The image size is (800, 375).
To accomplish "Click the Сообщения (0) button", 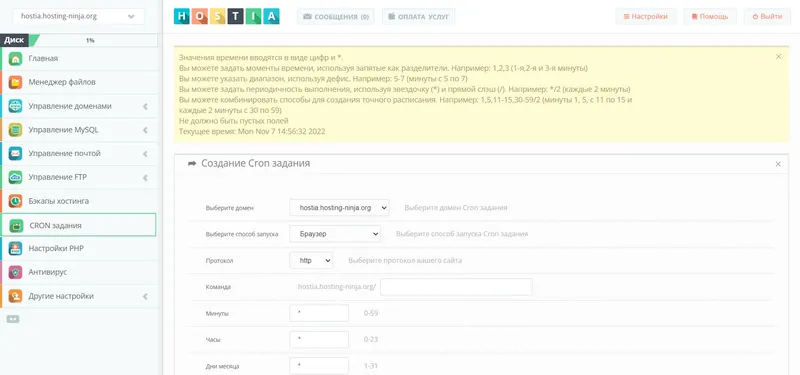I will click(336, 16).
